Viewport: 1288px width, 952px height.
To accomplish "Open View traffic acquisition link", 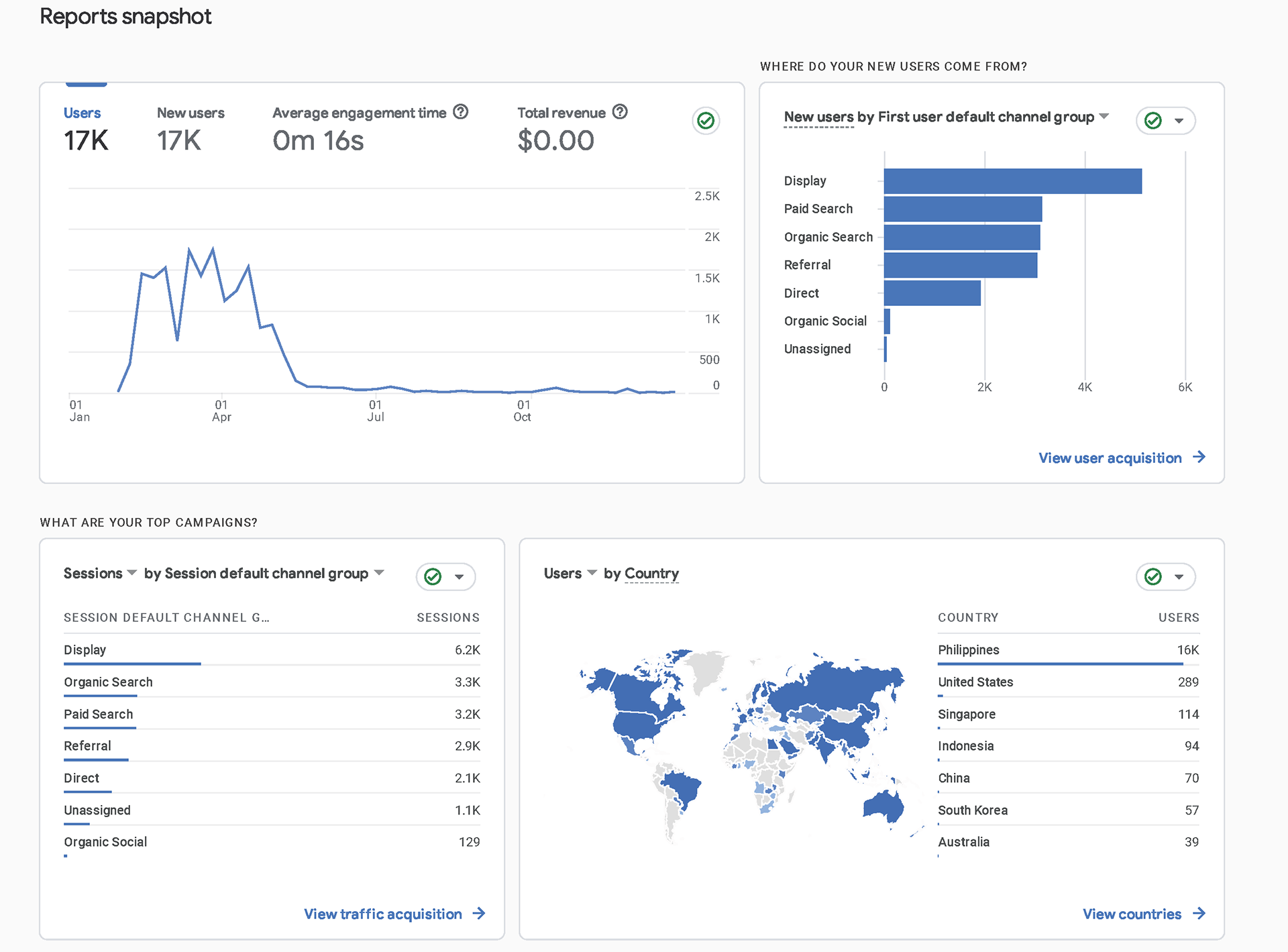I will [383, 914].
